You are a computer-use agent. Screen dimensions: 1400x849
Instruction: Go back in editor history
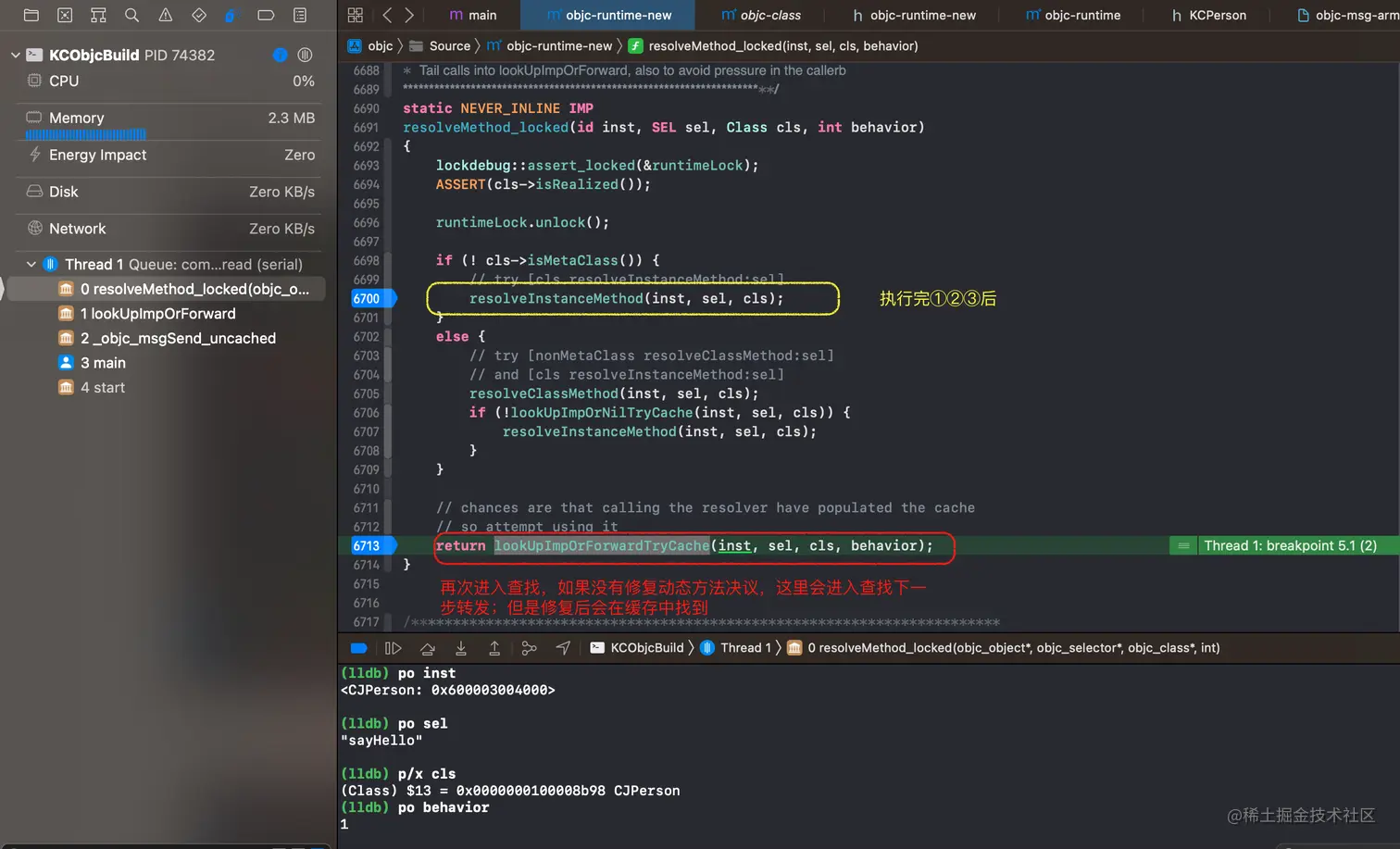coord(387,15)
